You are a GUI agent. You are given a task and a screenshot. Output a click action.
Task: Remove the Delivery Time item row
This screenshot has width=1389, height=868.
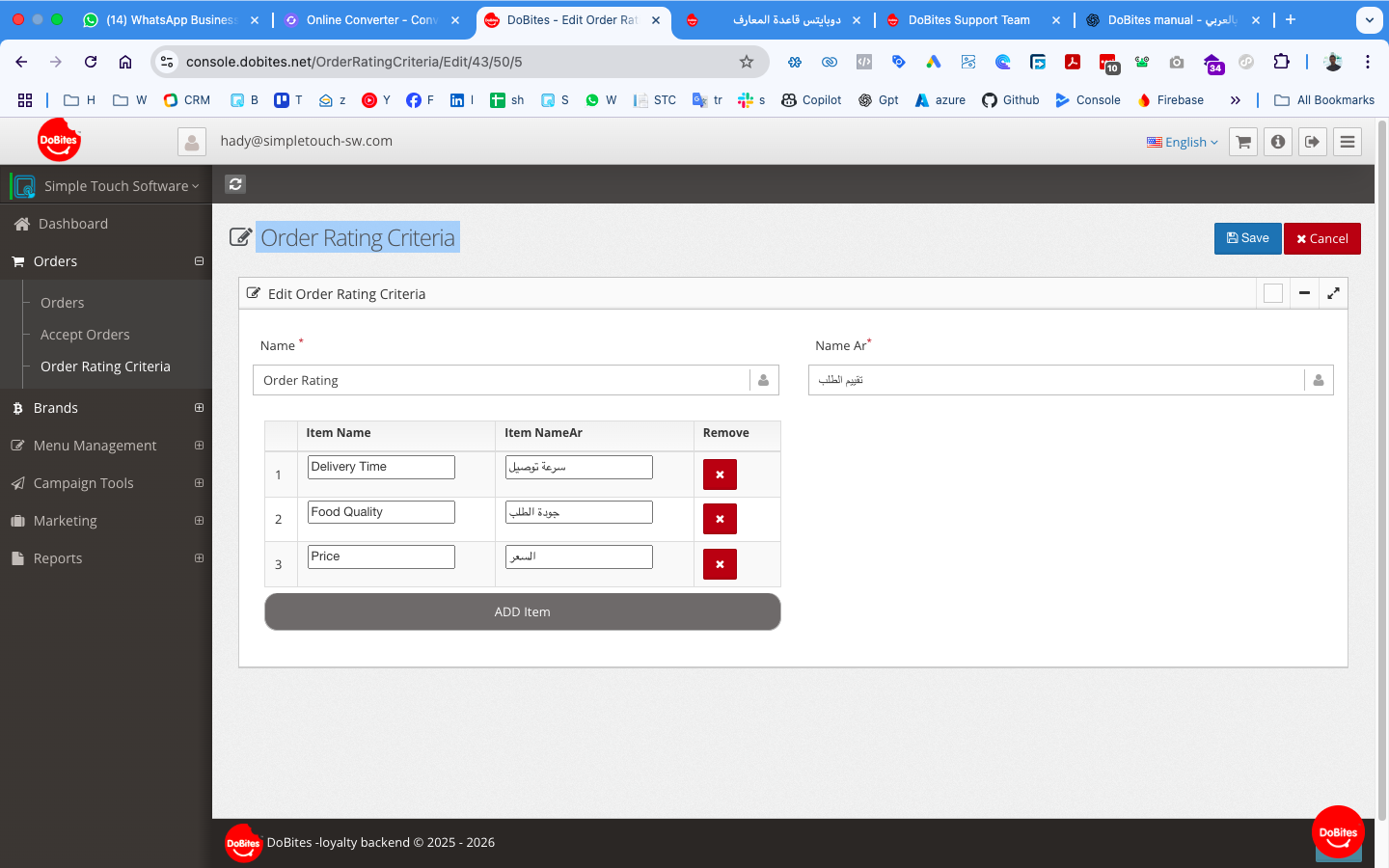[720, 475]
